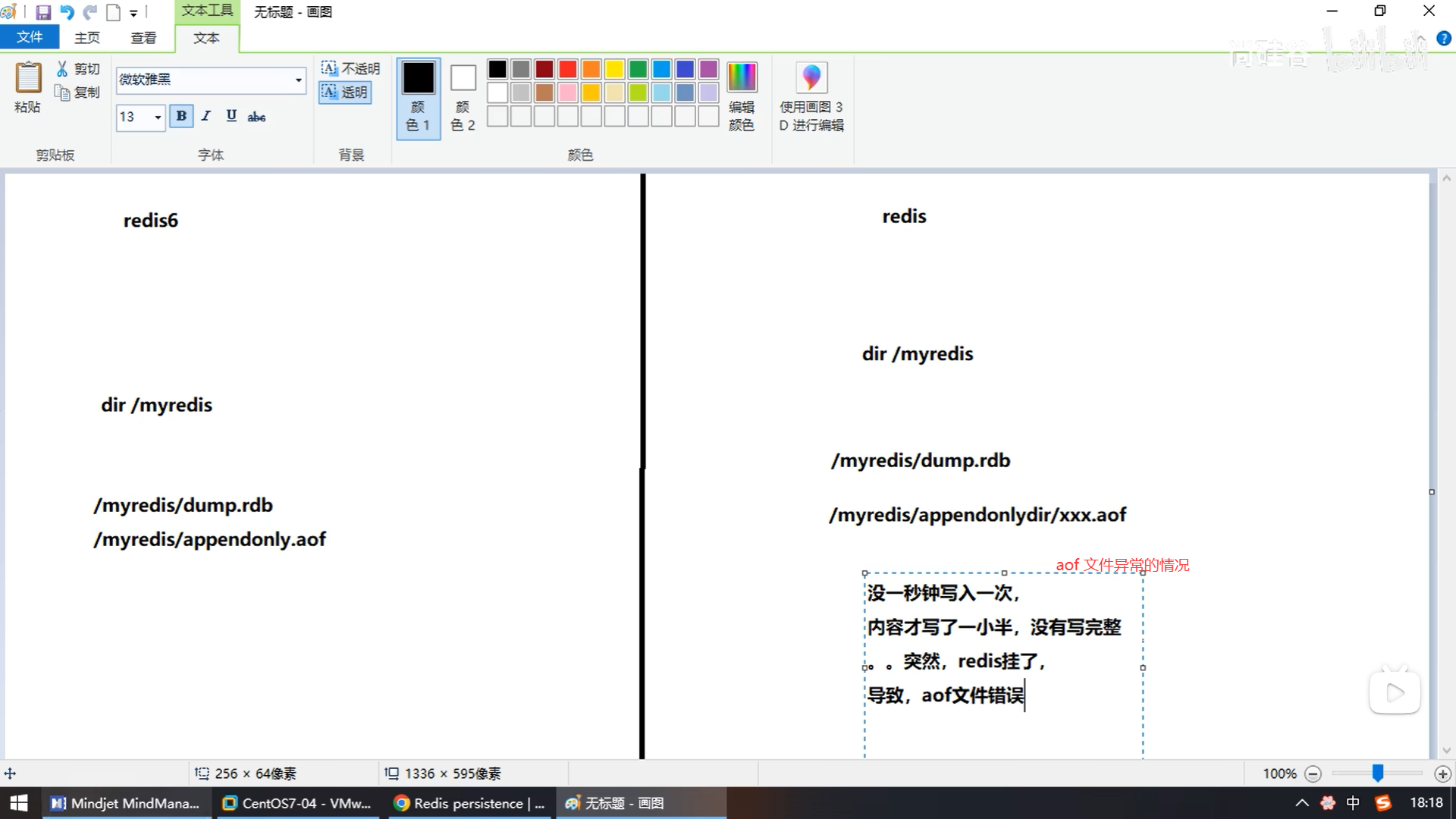The width and height of the screenshot is (1456, 819).
Task: Open the quick access toolbar customize arrow
Action: [133, 13]
